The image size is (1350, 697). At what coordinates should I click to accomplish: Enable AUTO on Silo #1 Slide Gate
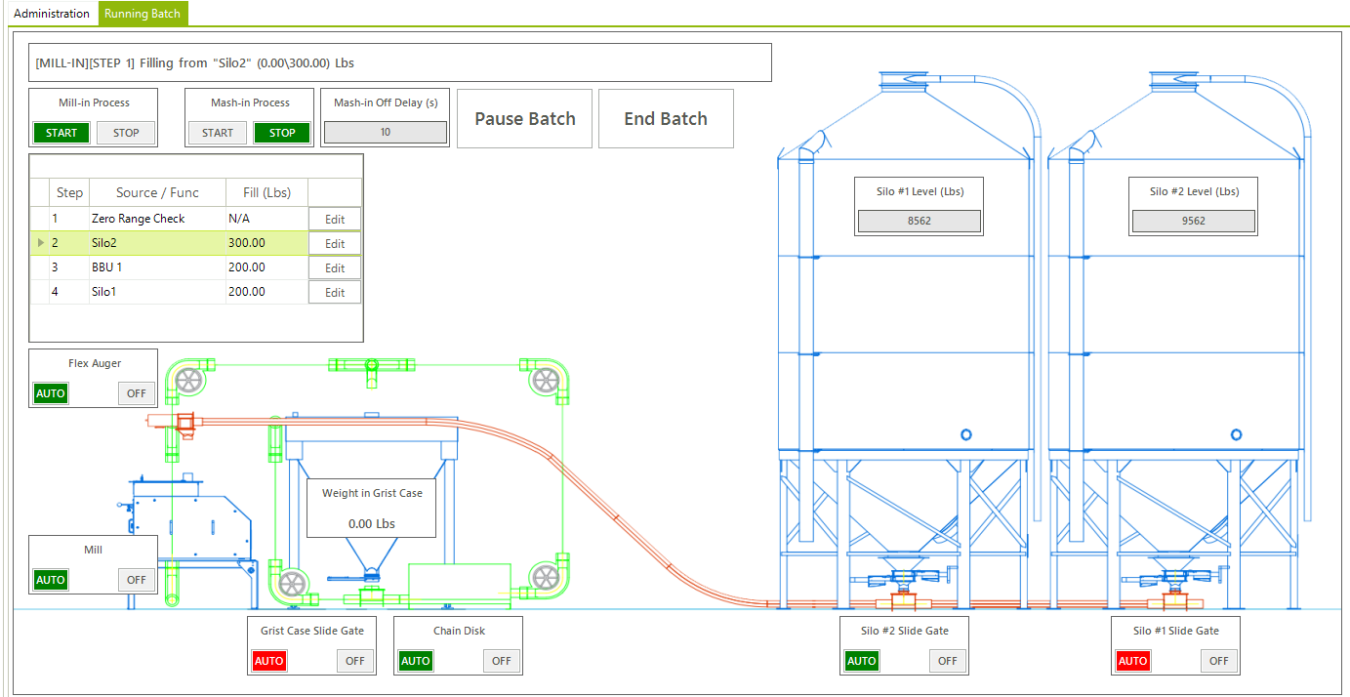1132,660
